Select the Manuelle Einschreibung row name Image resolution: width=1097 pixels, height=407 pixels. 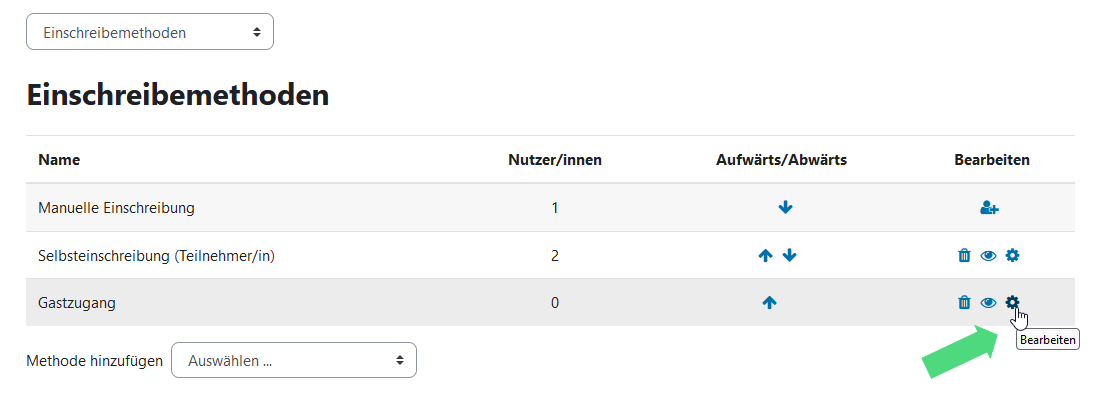tap(116, 208)
